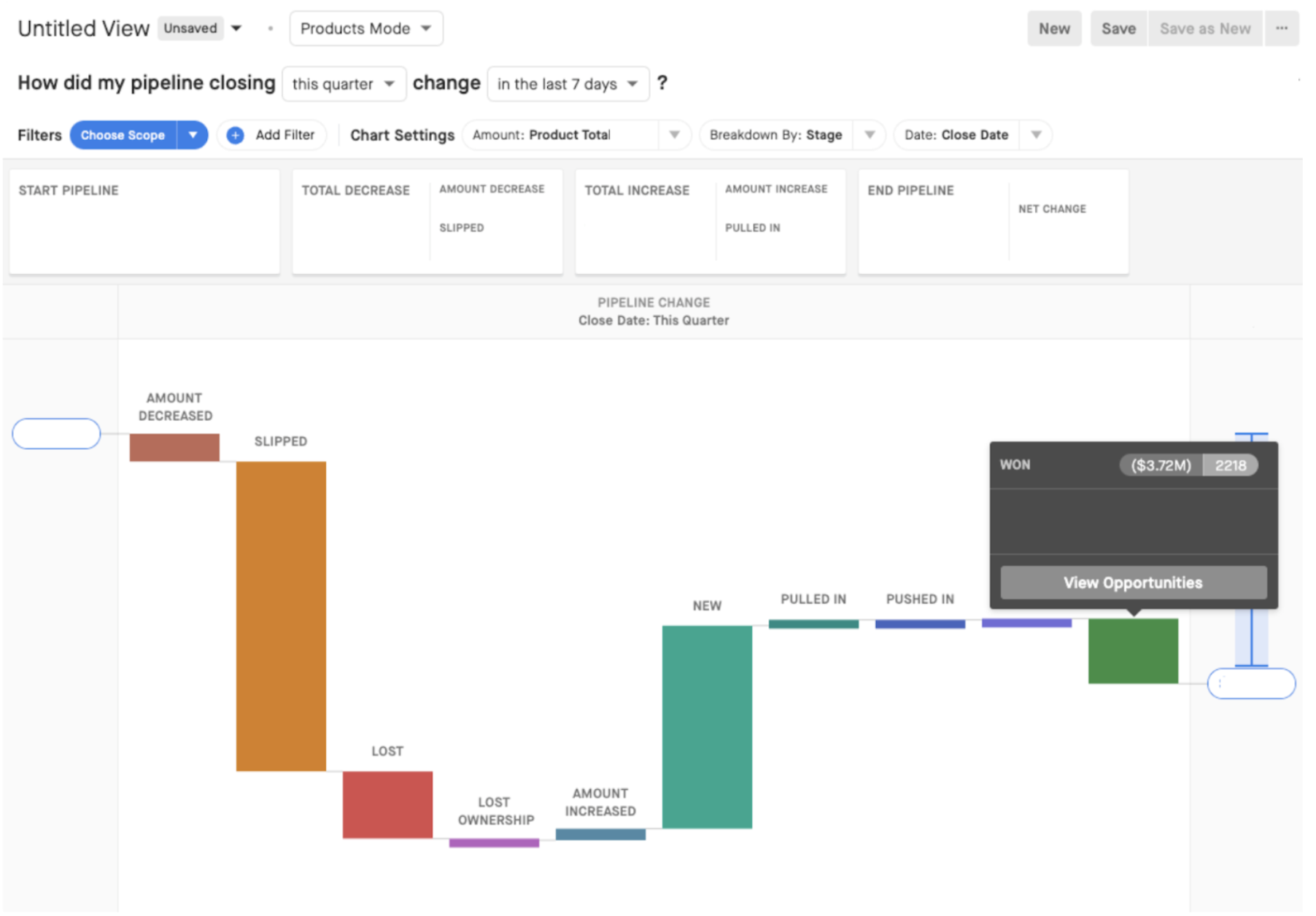Select the orange Slipped bar

tap(281, 616)
